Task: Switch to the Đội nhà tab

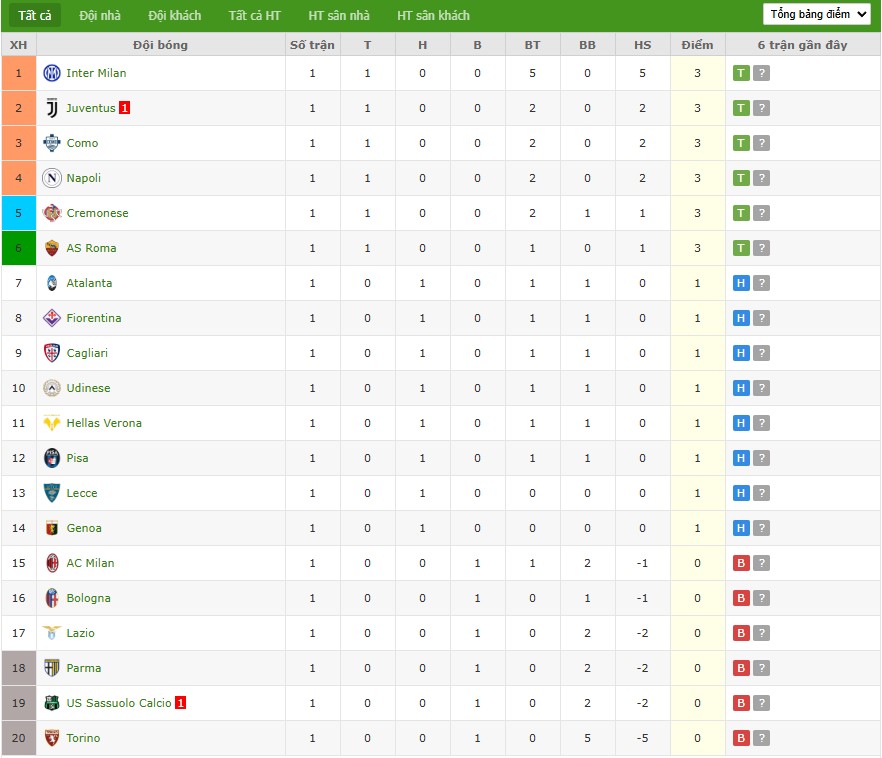Action: click(97, 16)
